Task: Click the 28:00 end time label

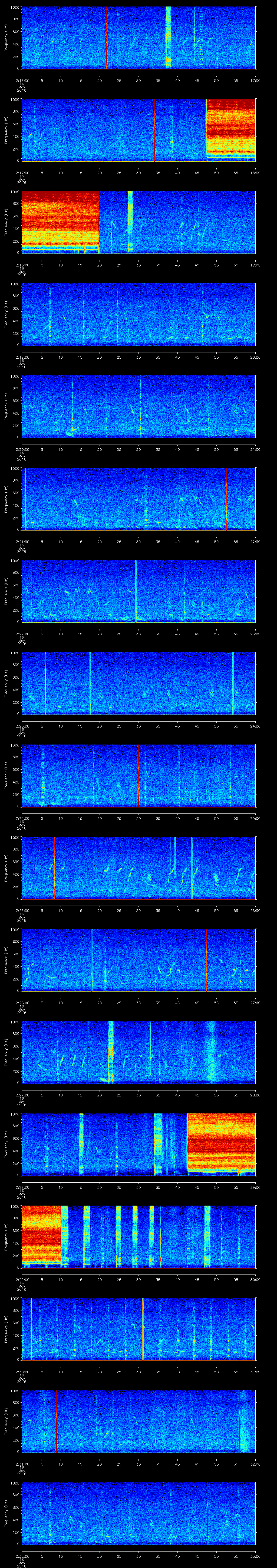Action: pos(255,1095)
